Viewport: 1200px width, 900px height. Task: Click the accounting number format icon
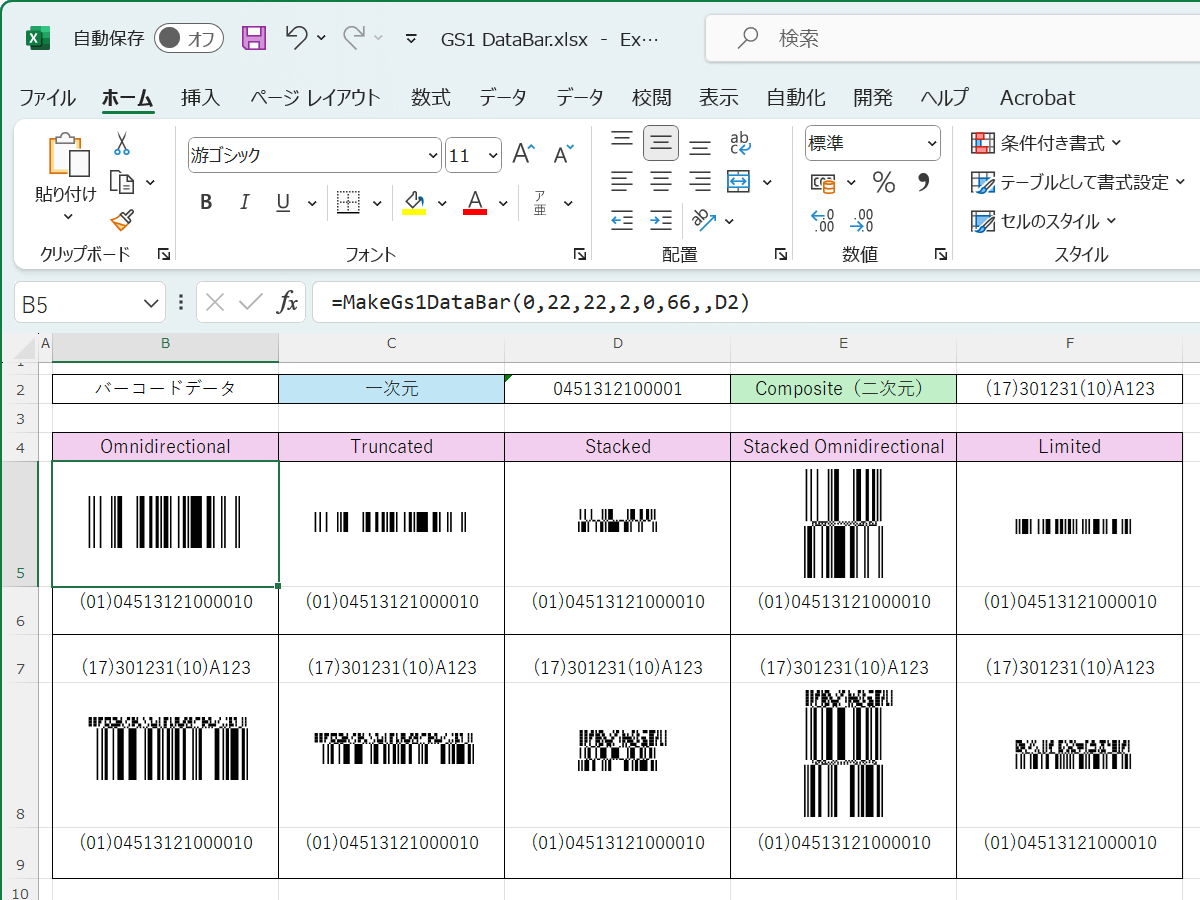point(823,182)
